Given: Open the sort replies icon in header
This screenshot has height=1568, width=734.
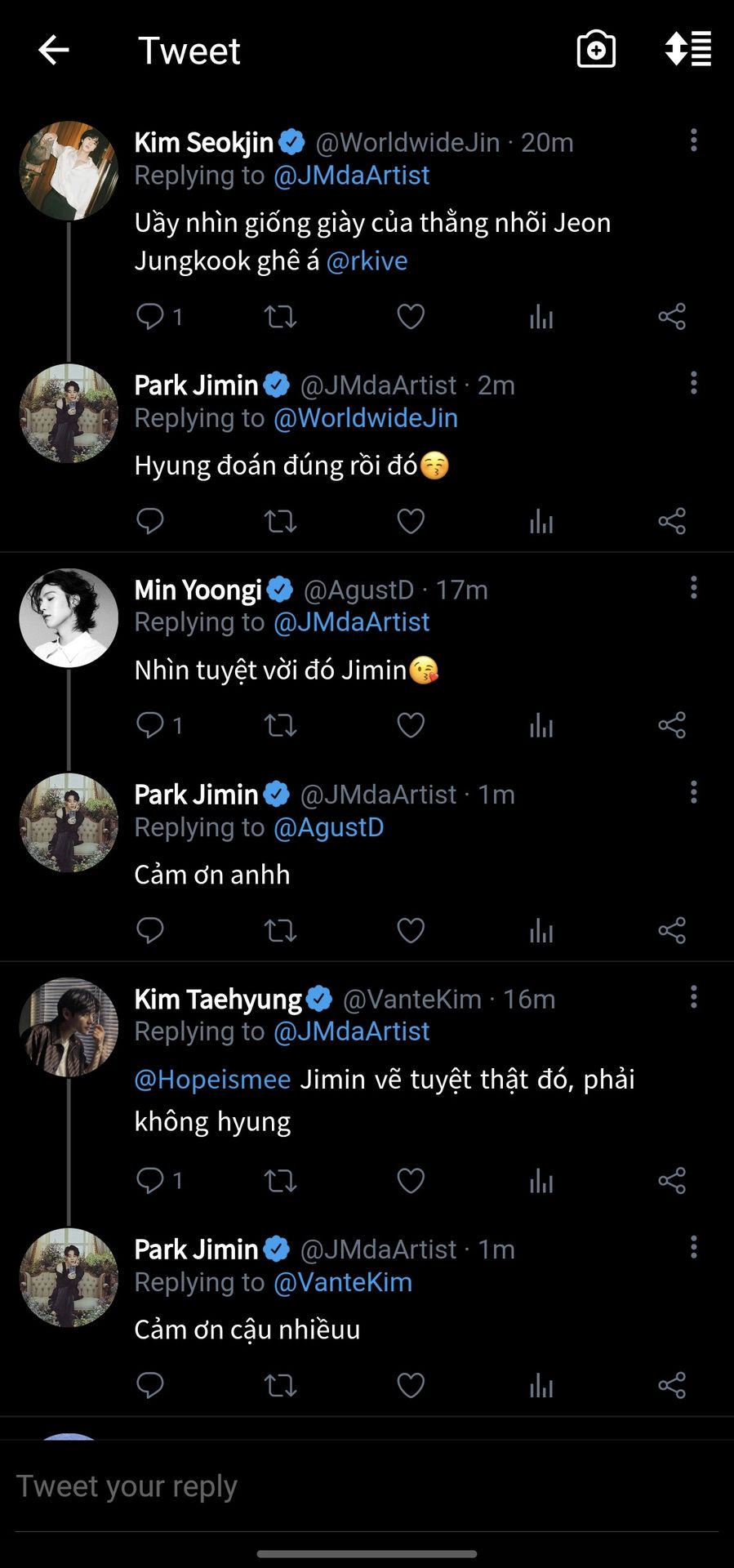Looking at the screenshot, I should [x=688, y=50].
